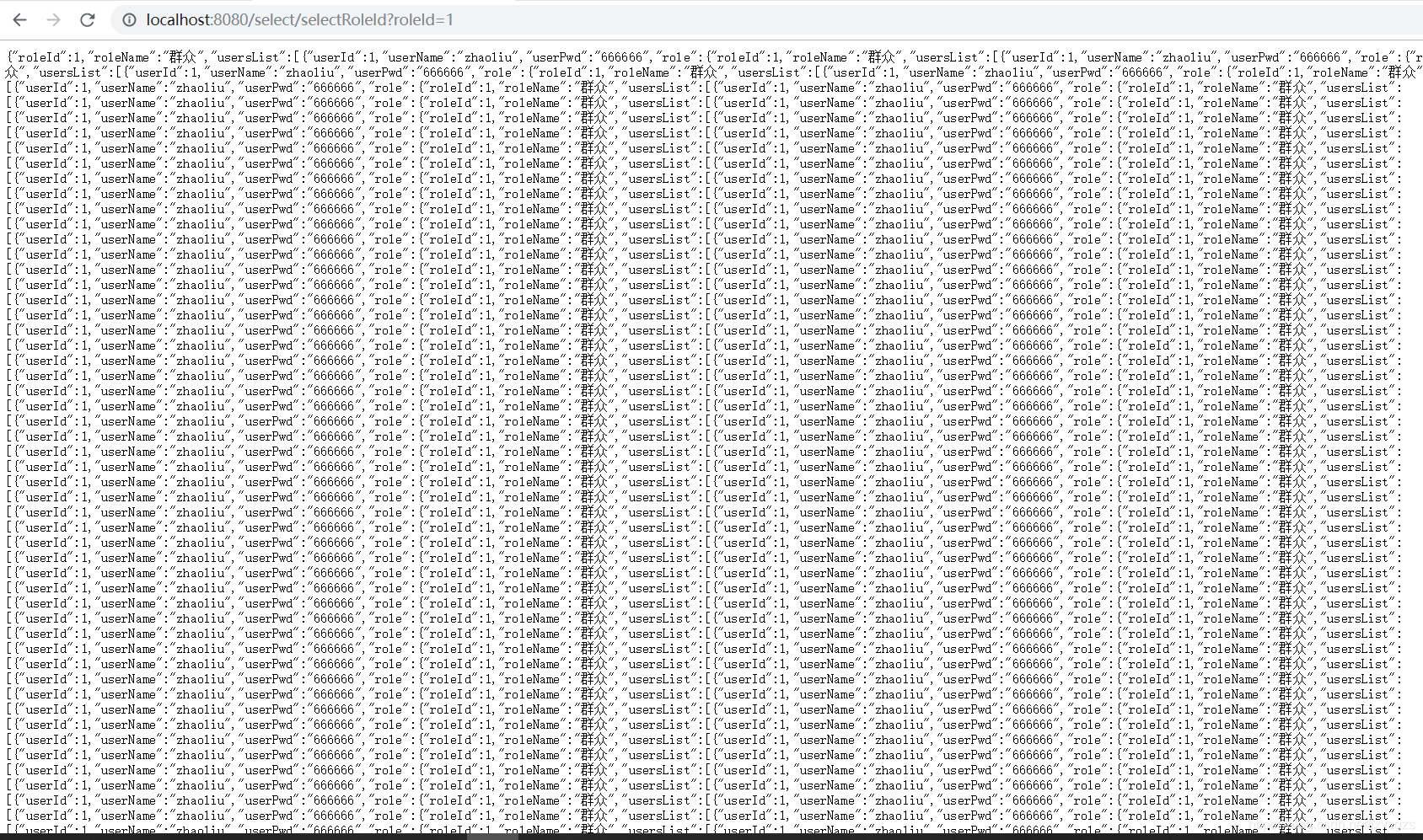
Task: View site information icon beside URL
Action: [129, 19]
